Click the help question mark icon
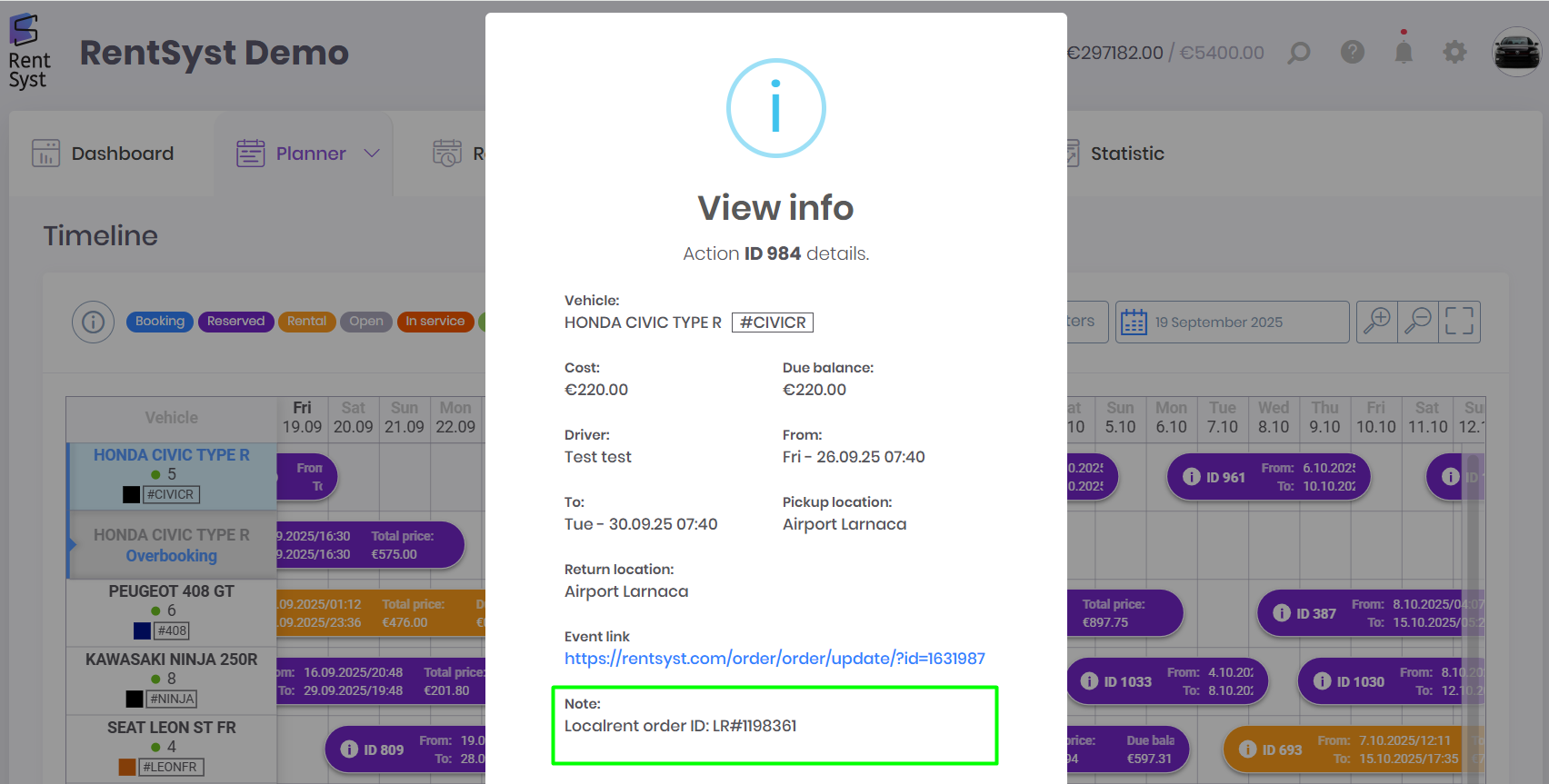Viewport: 1549px width, 784px height. tap(1353, 52)
